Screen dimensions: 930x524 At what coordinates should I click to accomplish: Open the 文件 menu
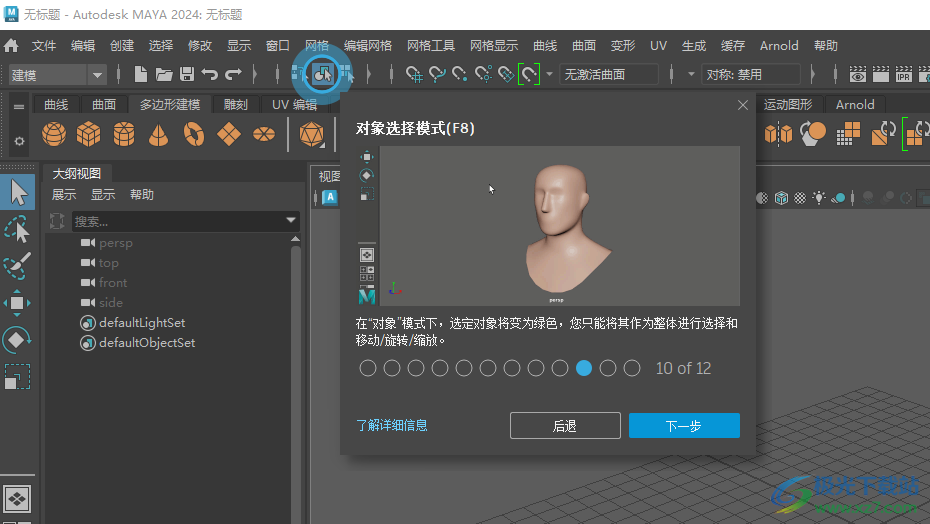coord(43,46)
